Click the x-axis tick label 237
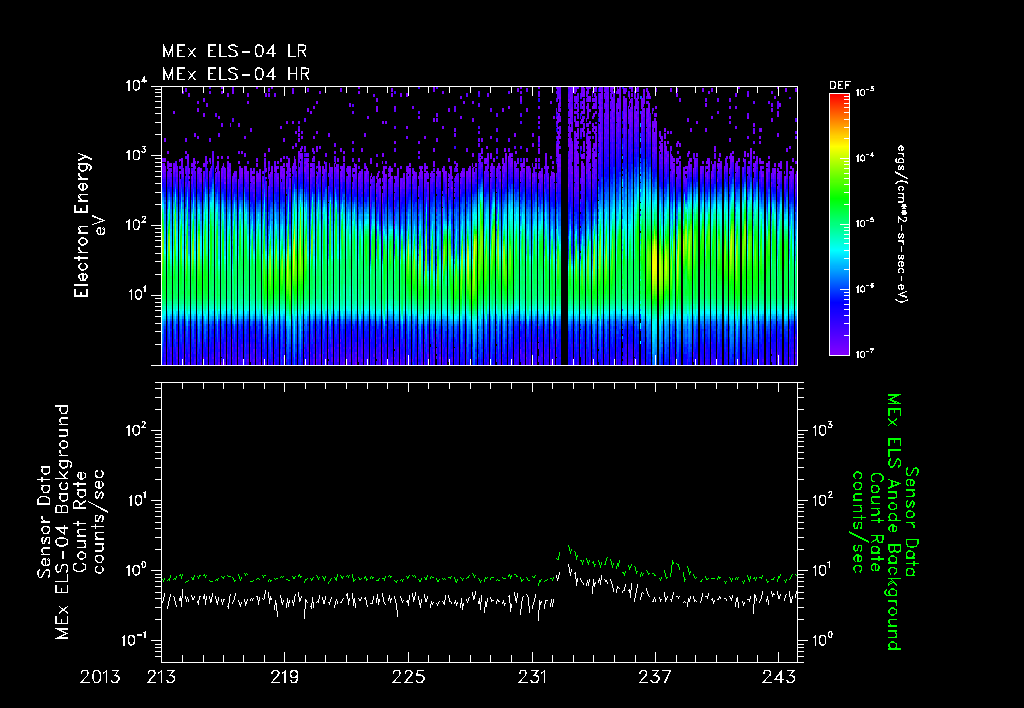 point(656,677)
